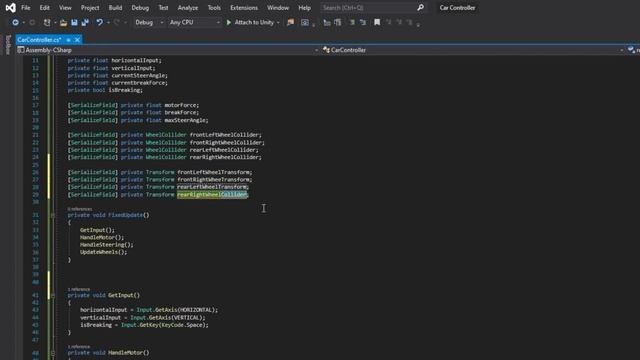The image size is (640, 360).
Task: Open the Extensions menu
Action: pyautogui.click(x=244, y=8)
